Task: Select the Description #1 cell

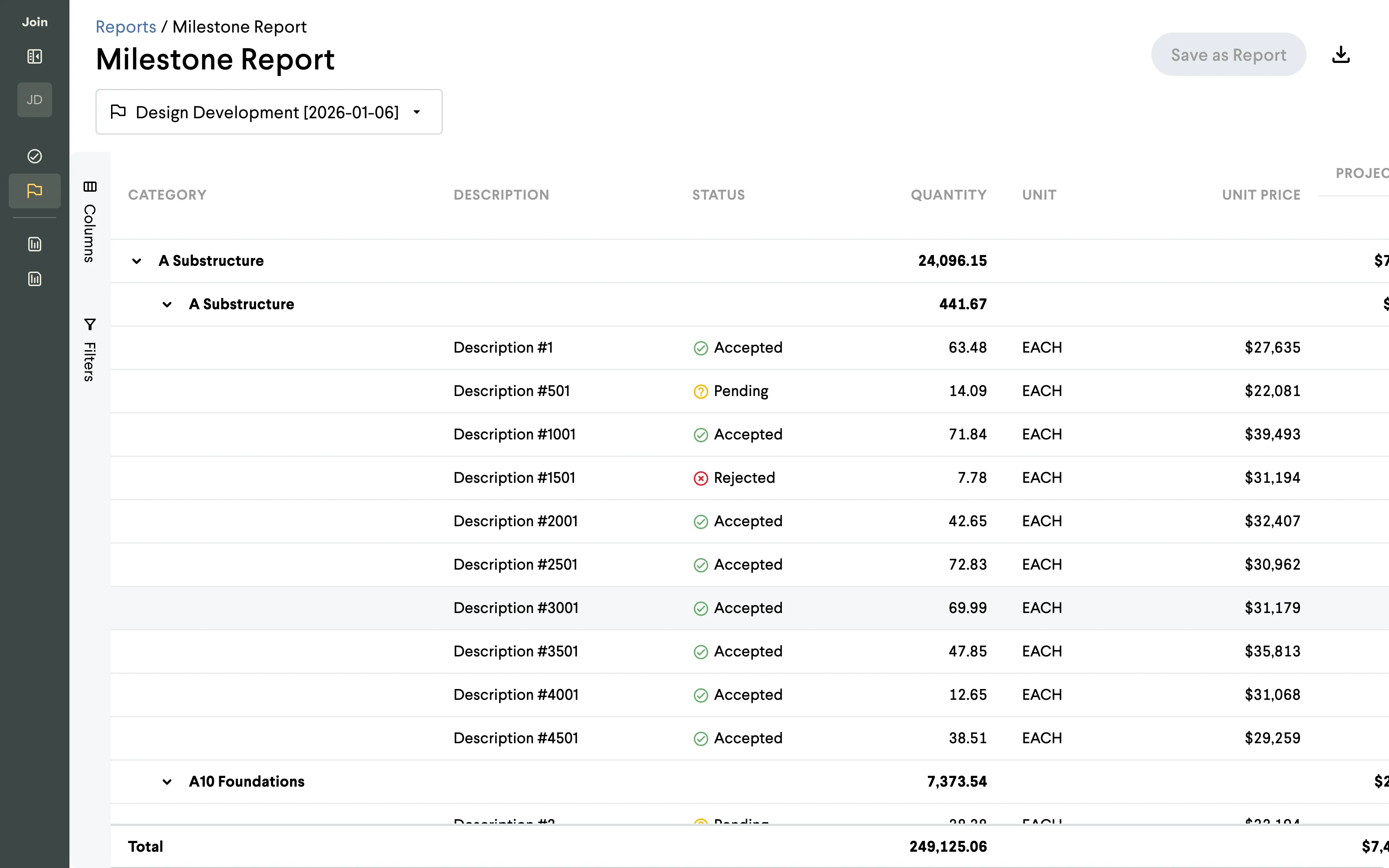Action: [x=504, y=347]
